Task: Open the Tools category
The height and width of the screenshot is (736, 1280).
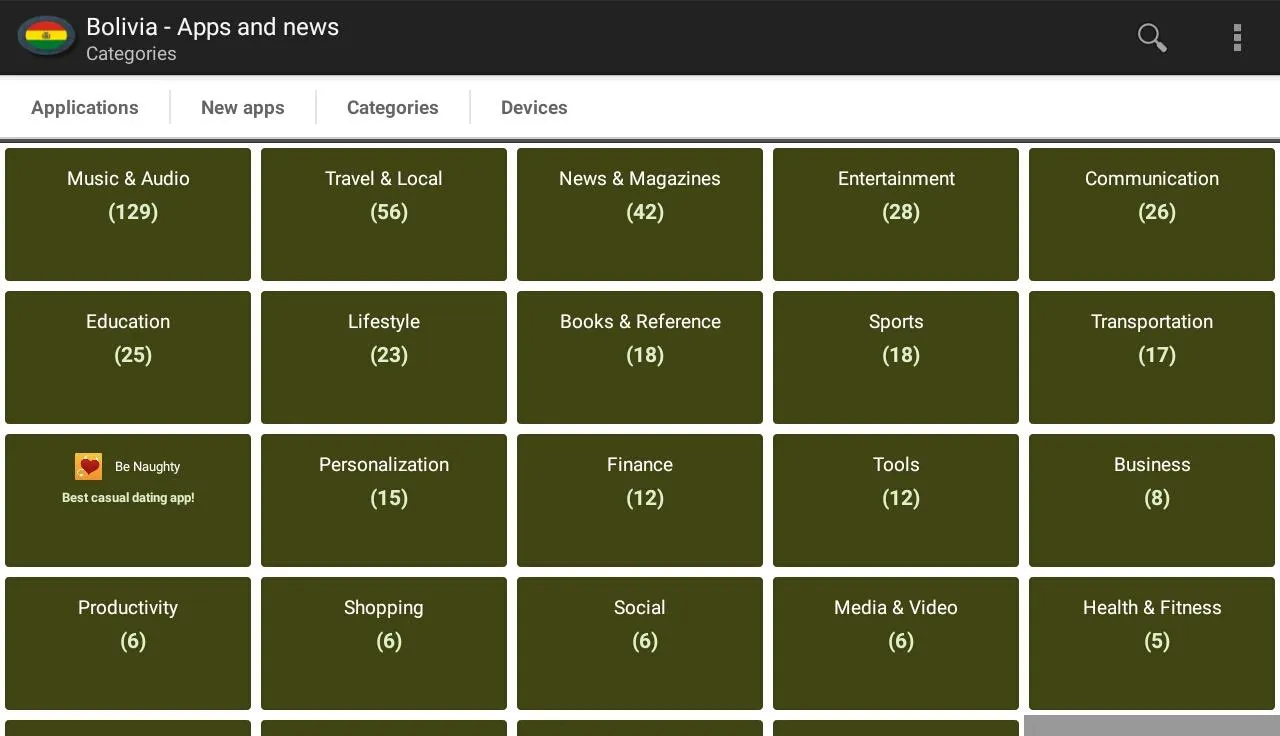Action: tap(896, 500)
